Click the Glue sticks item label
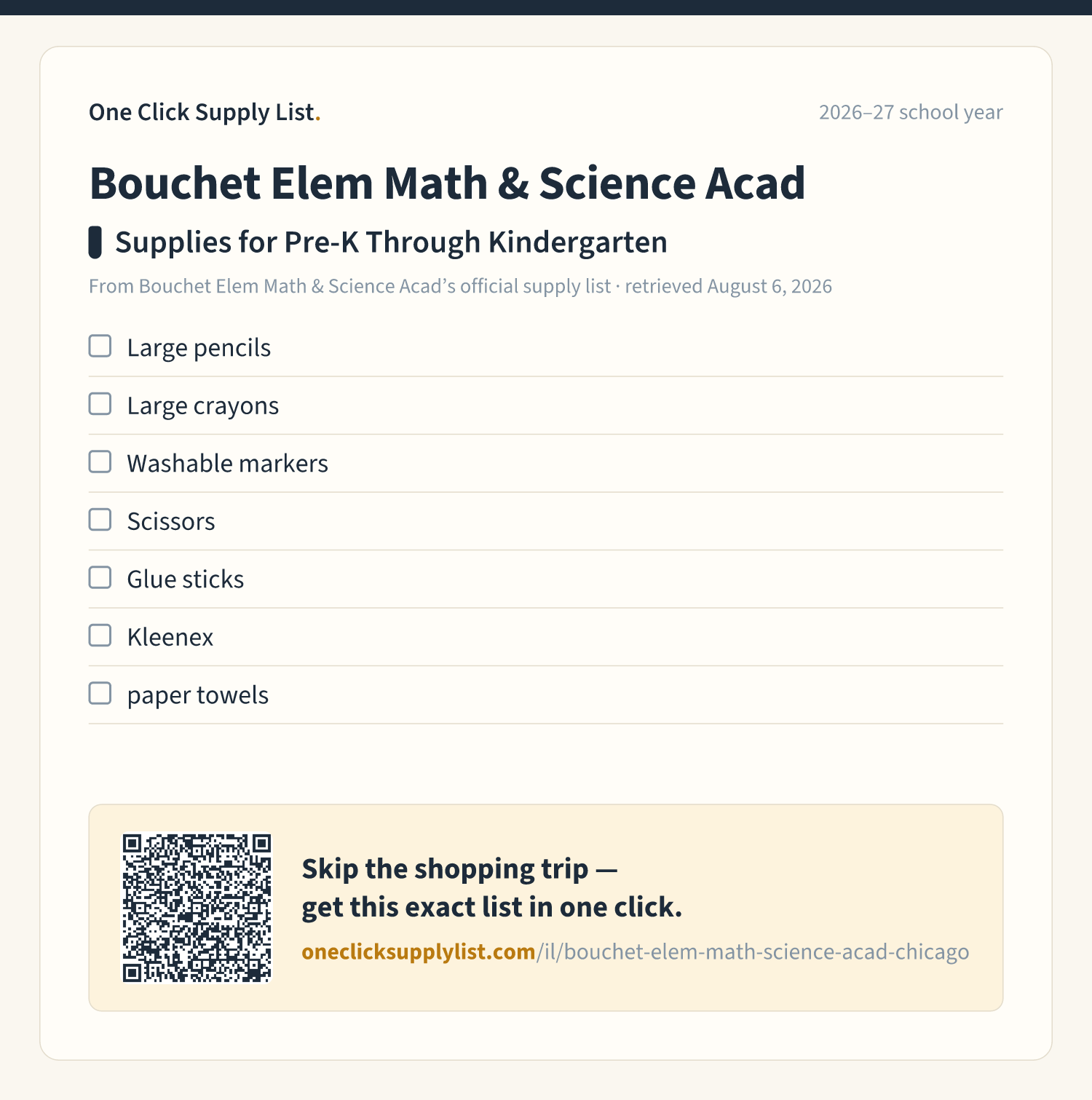 coord(186,579)
